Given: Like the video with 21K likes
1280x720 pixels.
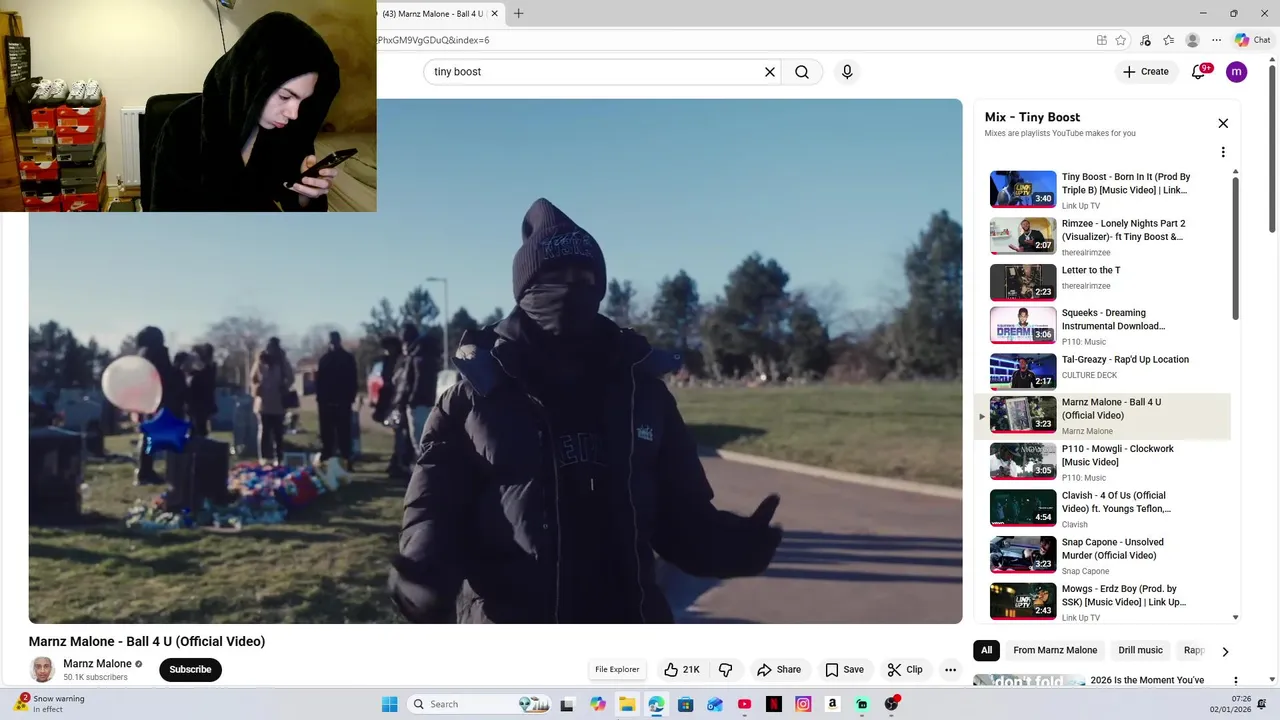Looking at the screenshot, I should click(682, 670).
